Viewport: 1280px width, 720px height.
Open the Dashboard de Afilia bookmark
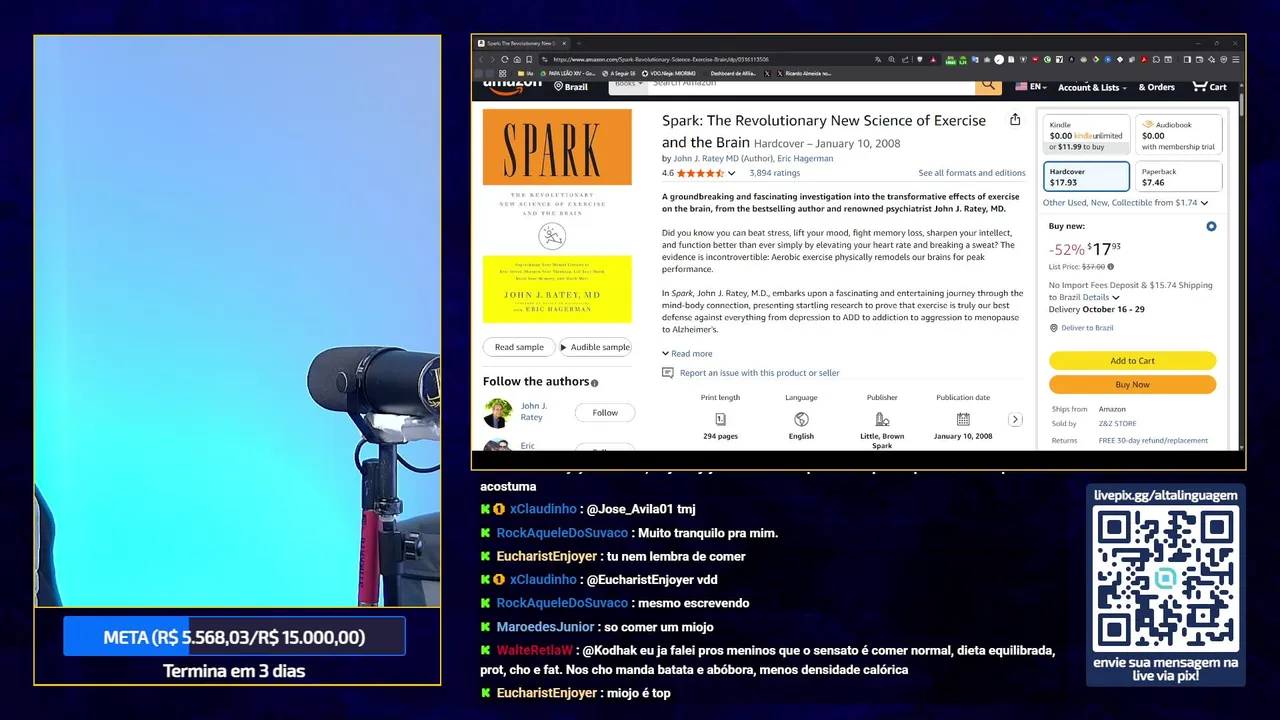(x=733, y=73)
